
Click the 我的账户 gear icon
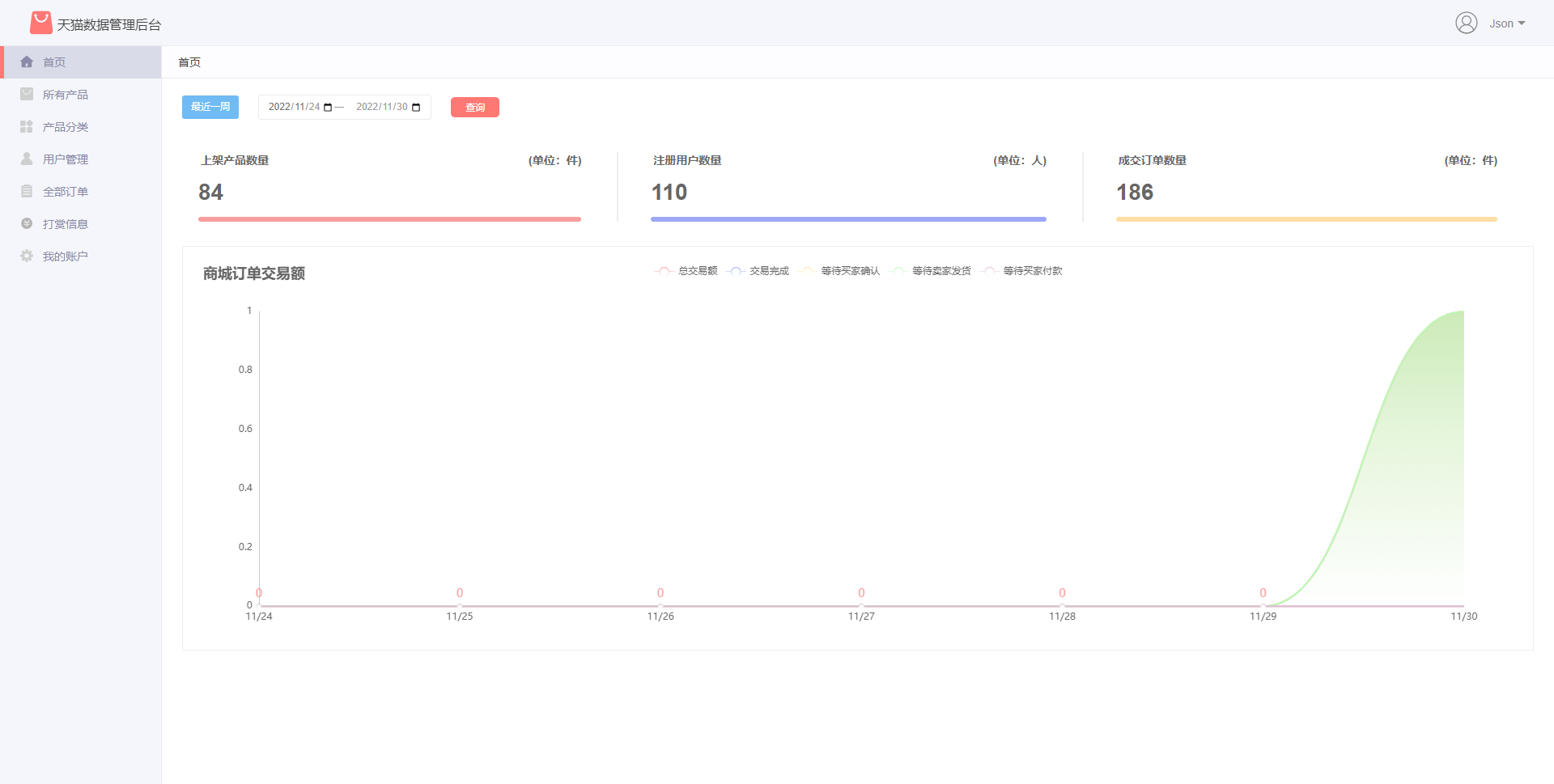click(27, 256)
